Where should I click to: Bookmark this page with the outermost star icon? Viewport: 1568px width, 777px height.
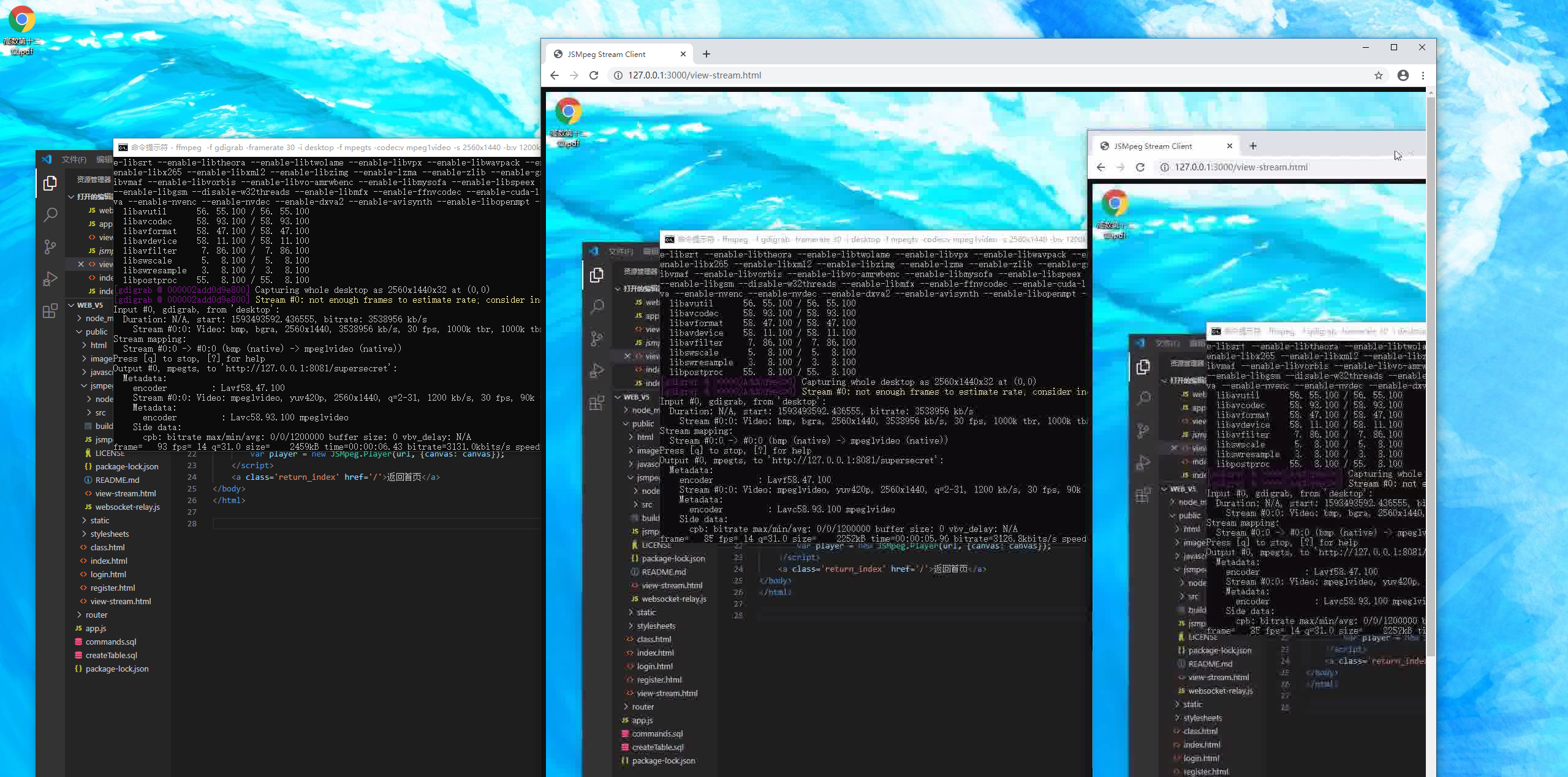[1378, 75]
